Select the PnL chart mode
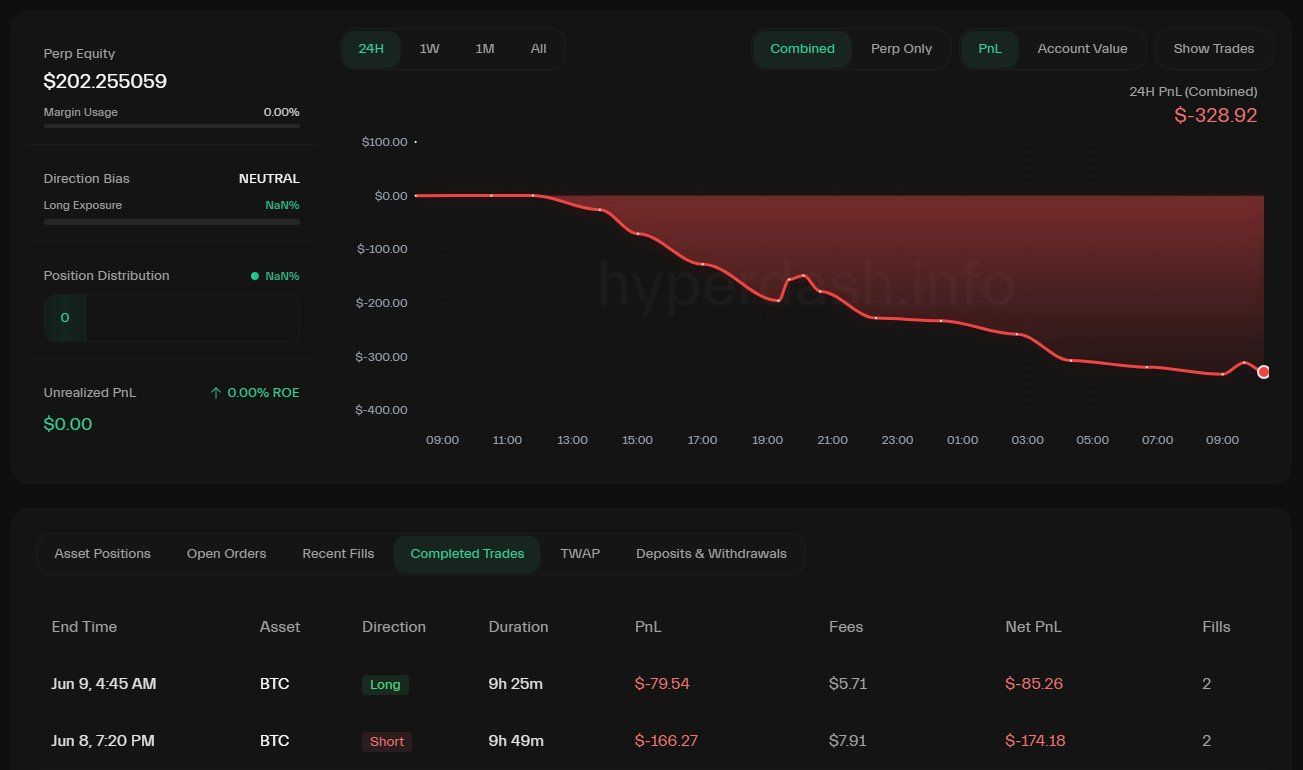The width and height of the screenshot is (1303, 770). pos(990,49)
